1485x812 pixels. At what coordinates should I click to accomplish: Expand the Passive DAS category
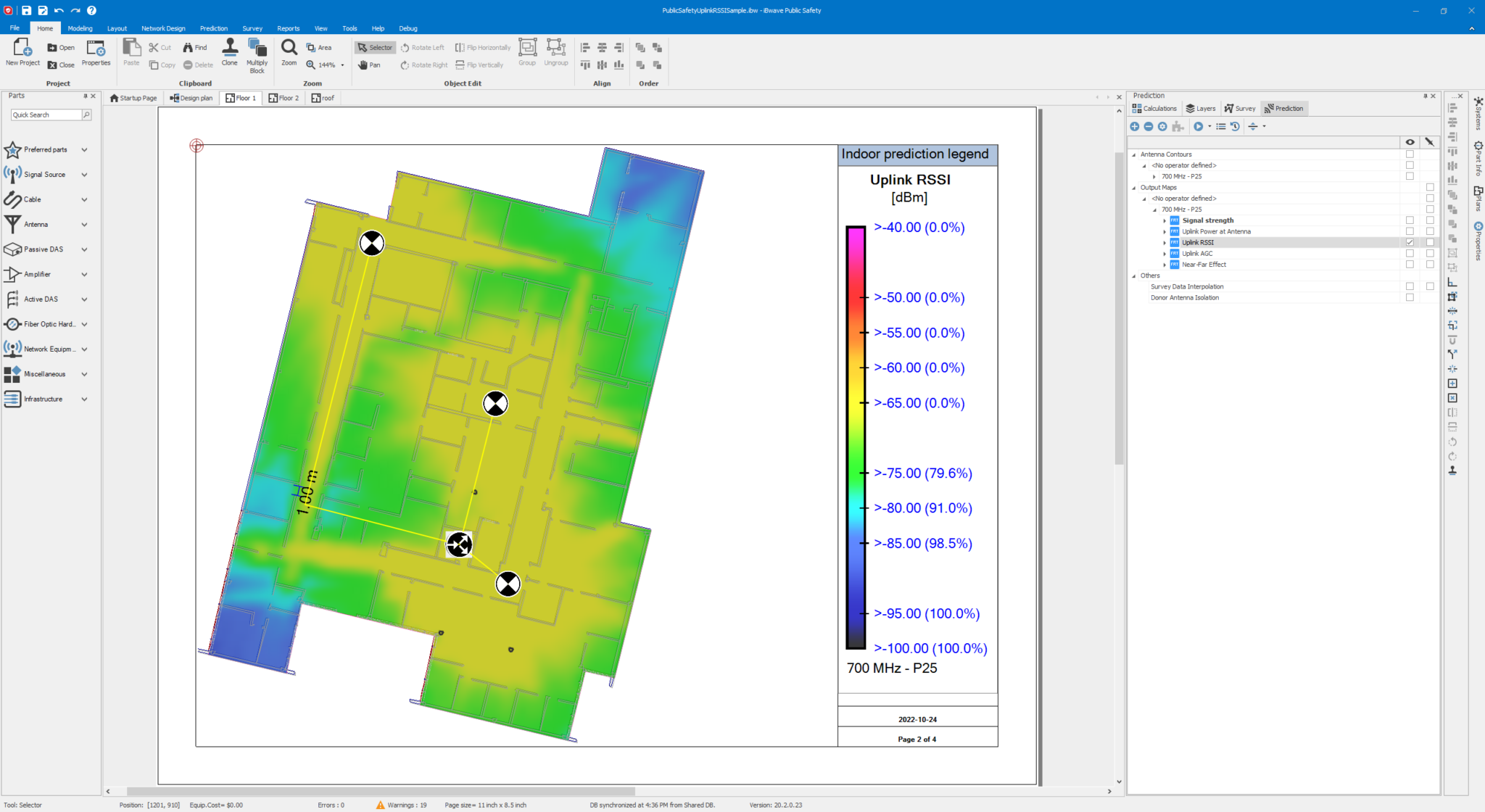click(x=86, y=249)
